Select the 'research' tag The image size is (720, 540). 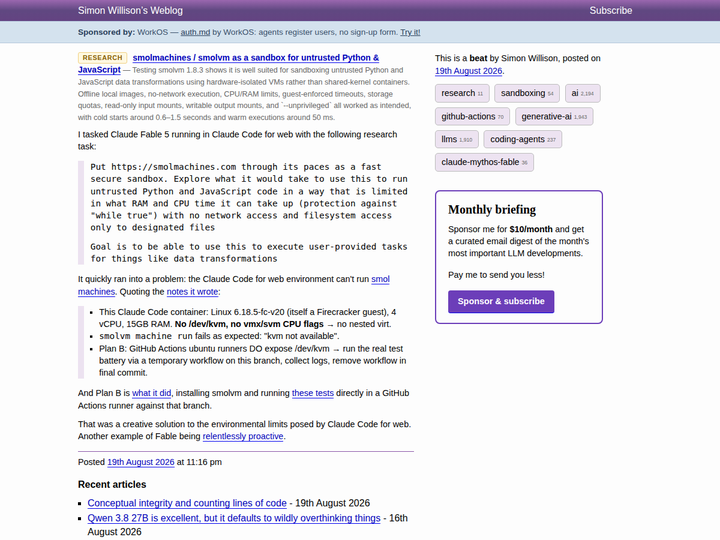pos(462,93)
